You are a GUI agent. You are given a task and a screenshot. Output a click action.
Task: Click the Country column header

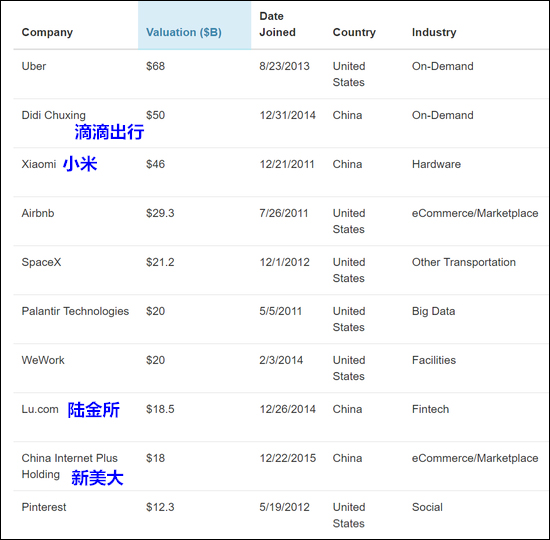pos(354,32)
